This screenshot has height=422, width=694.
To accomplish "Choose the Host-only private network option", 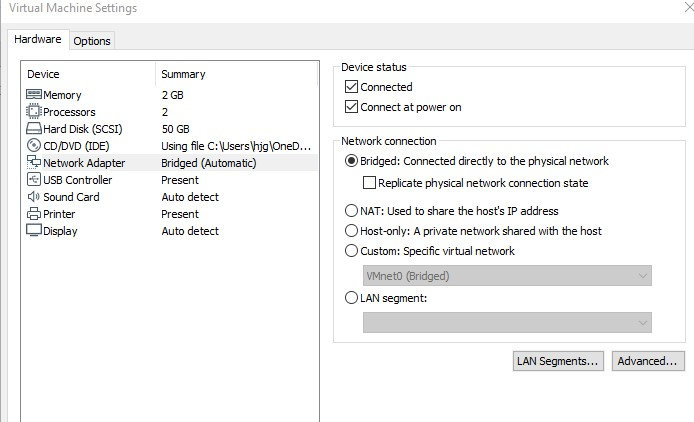I will point(351,231).
